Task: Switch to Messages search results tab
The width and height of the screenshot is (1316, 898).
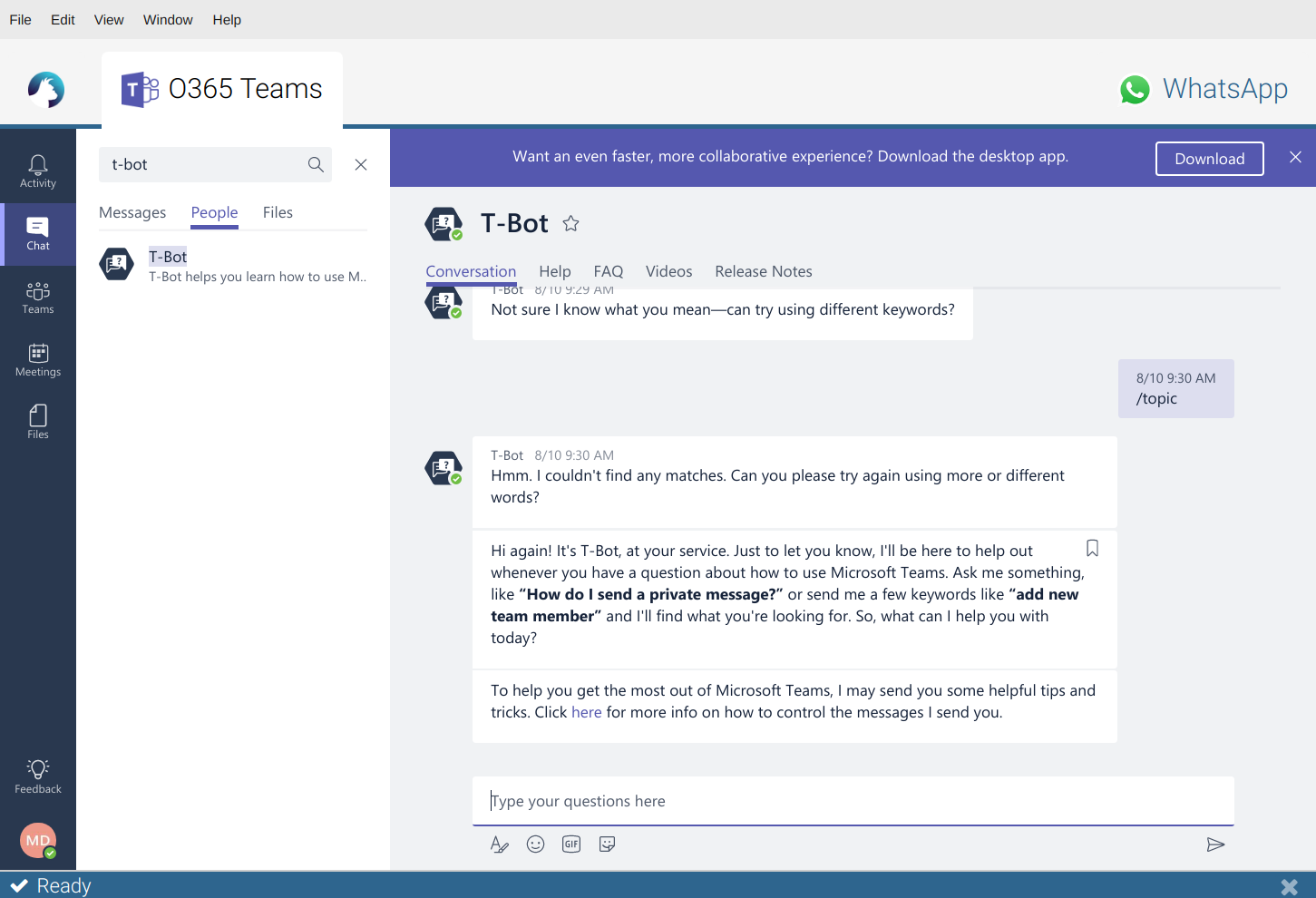Action: (x=132, y=212)
